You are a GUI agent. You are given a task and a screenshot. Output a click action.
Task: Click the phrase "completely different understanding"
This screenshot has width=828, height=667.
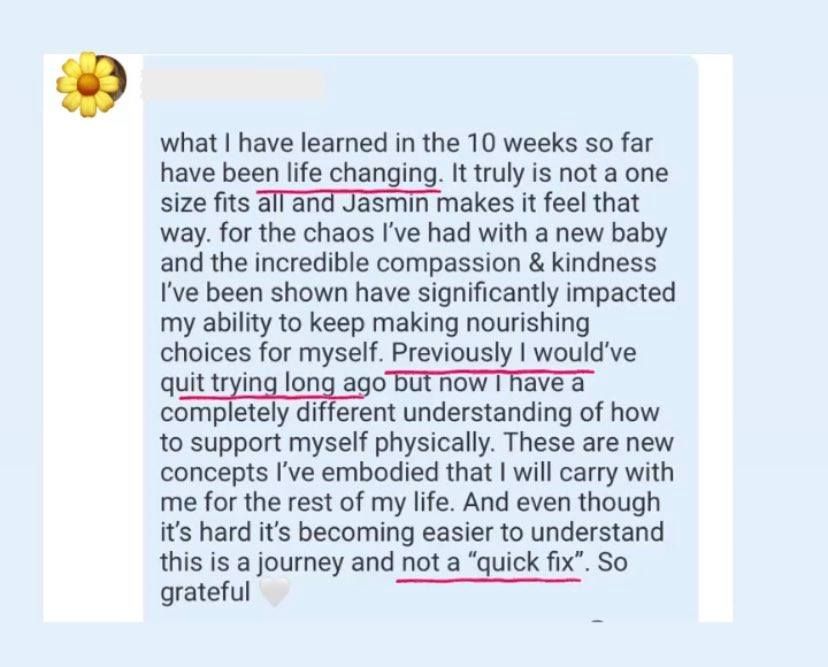coord(366,412)
